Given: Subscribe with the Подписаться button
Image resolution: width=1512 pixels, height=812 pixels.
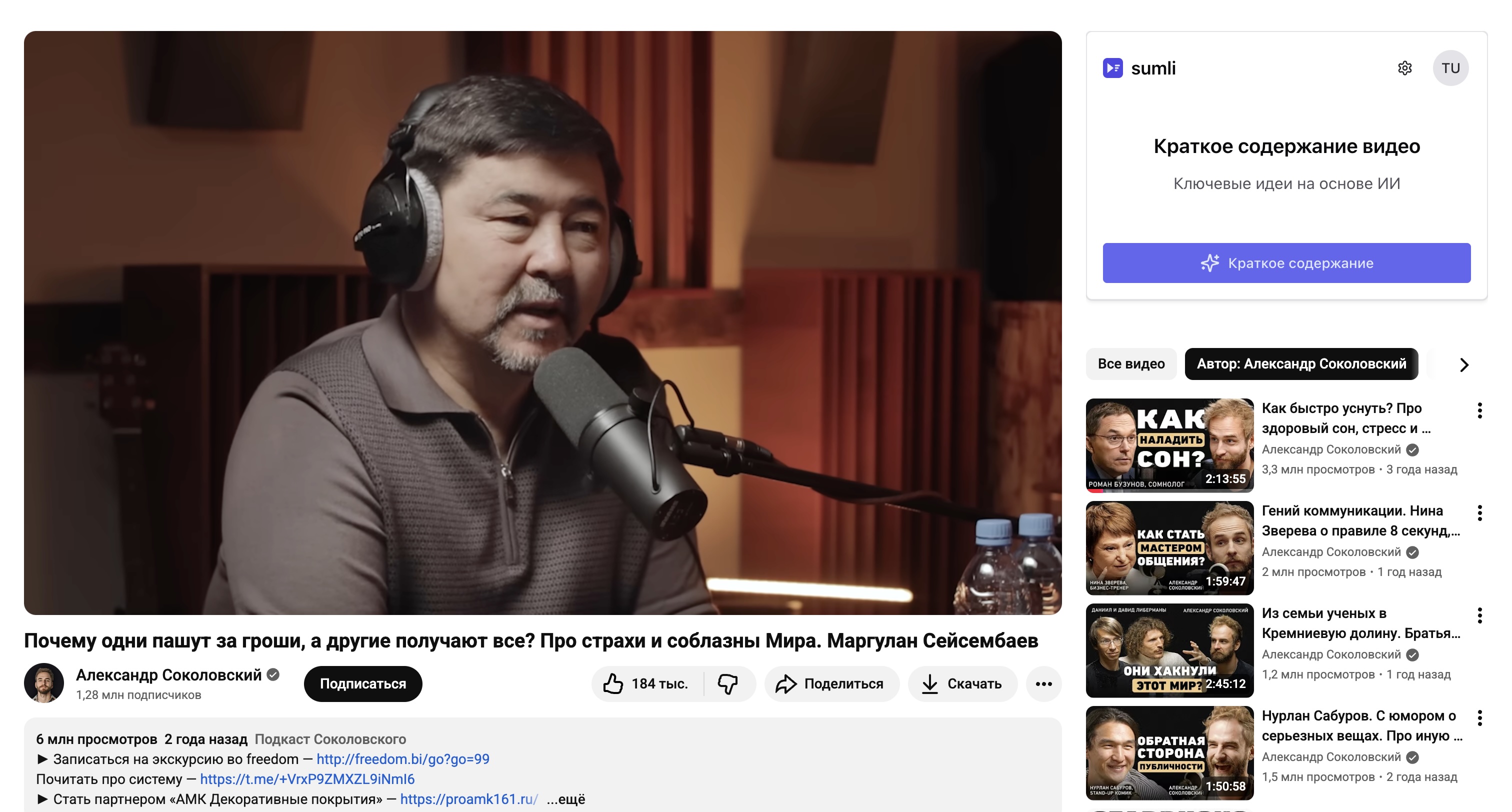Looking at the screenshot, I should click(362, 683).
